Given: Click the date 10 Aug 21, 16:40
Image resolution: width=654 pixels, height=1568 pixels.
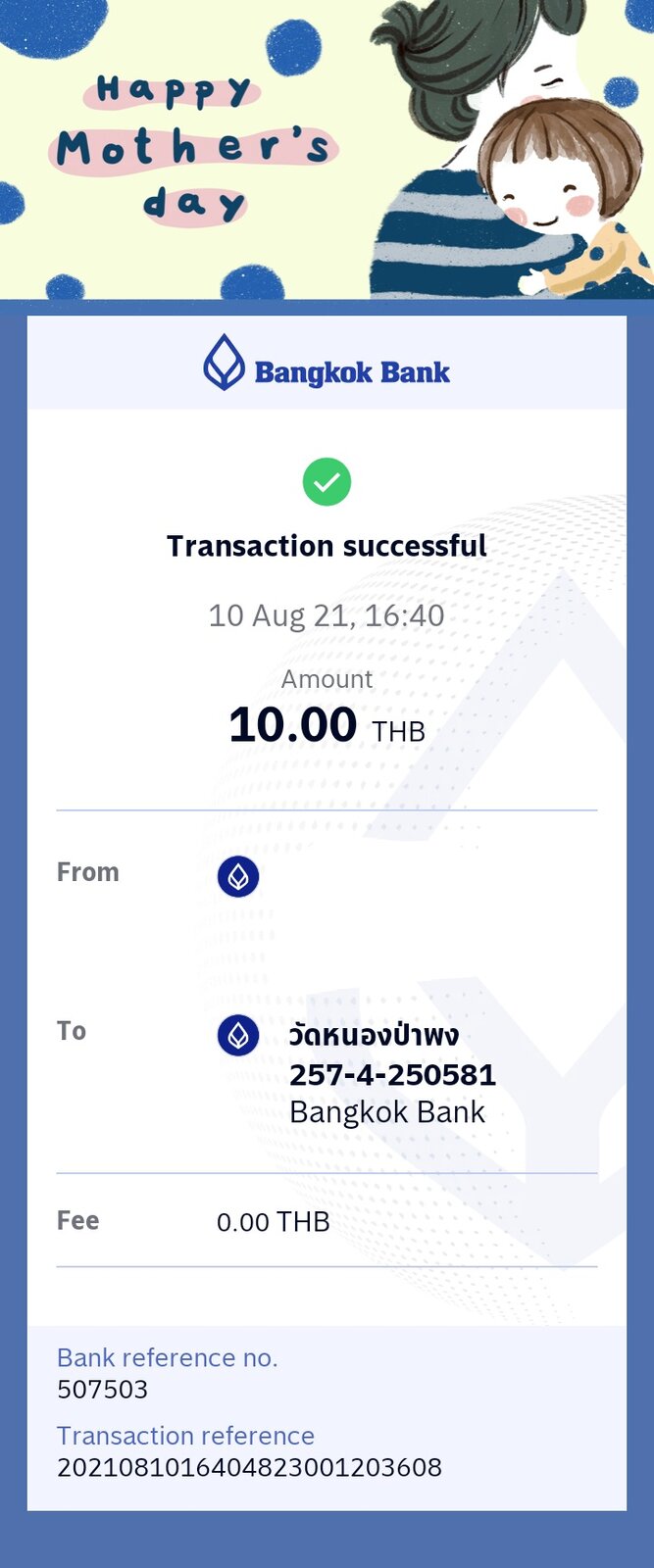Looking at the screenshot, I should click(327, 615).
